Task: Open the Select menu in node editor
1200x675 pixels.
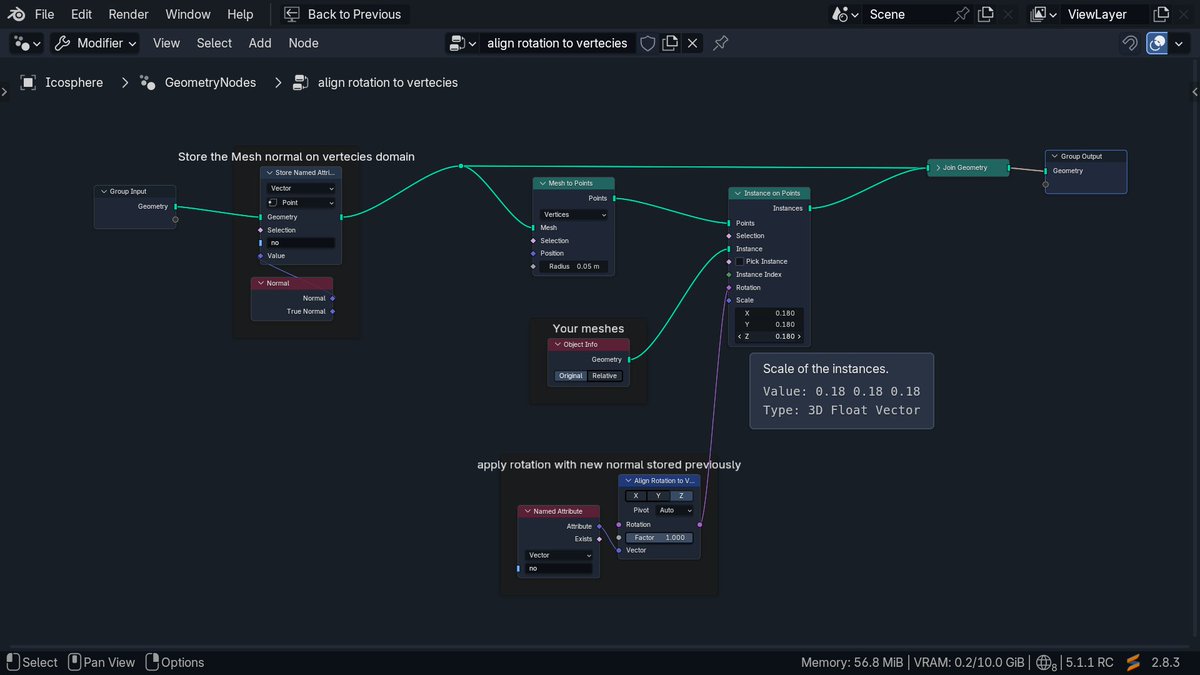Action: click(x=214, y=43)
